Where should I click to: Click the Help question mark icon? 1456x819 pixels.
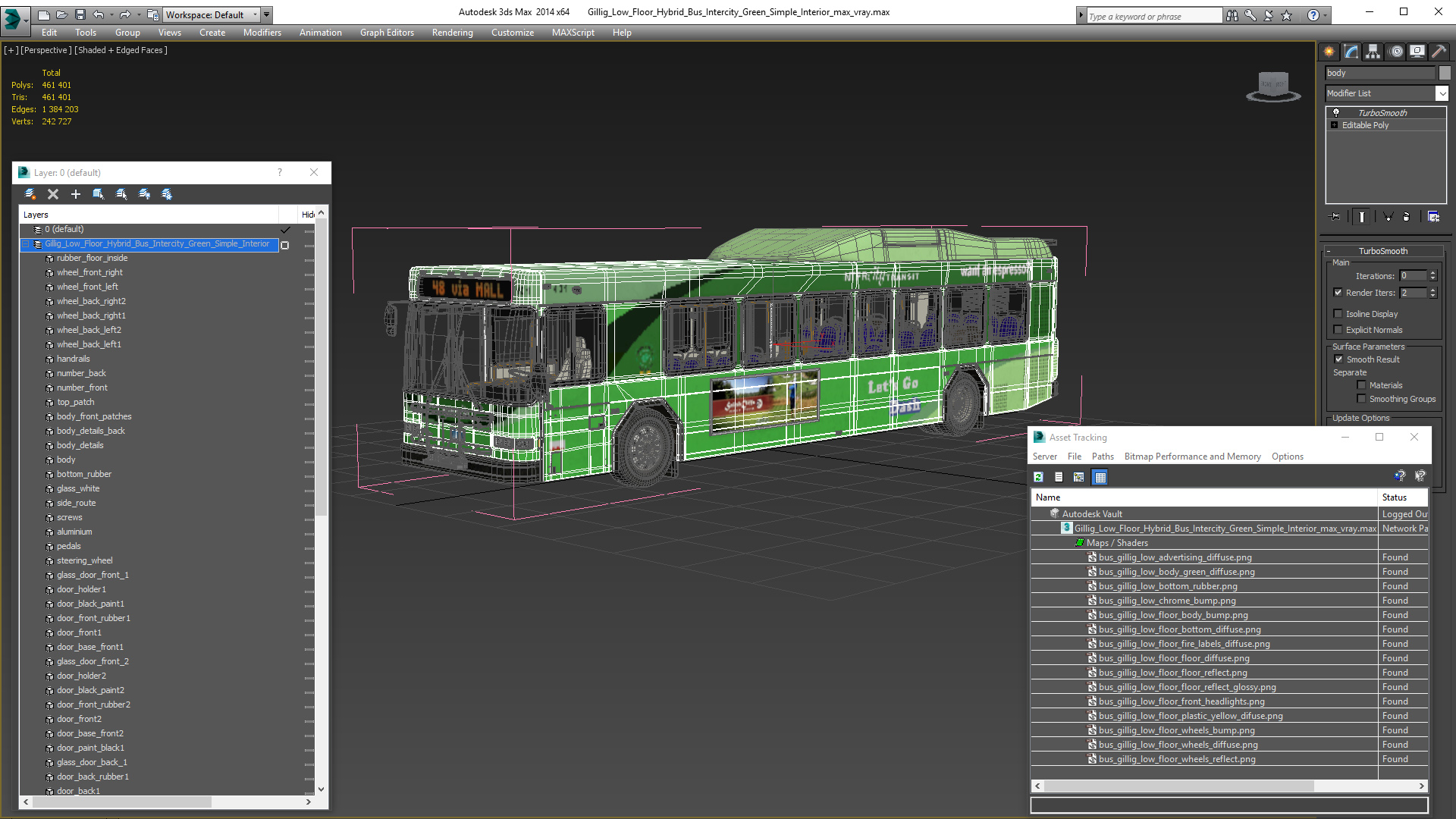click(1313, 15)
